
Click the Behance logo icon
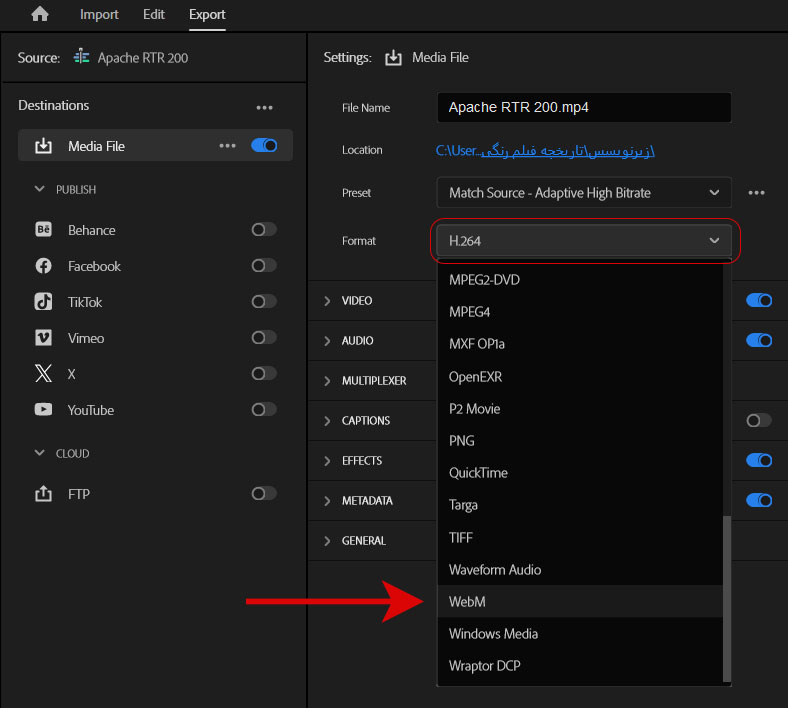tap(43, 230)
